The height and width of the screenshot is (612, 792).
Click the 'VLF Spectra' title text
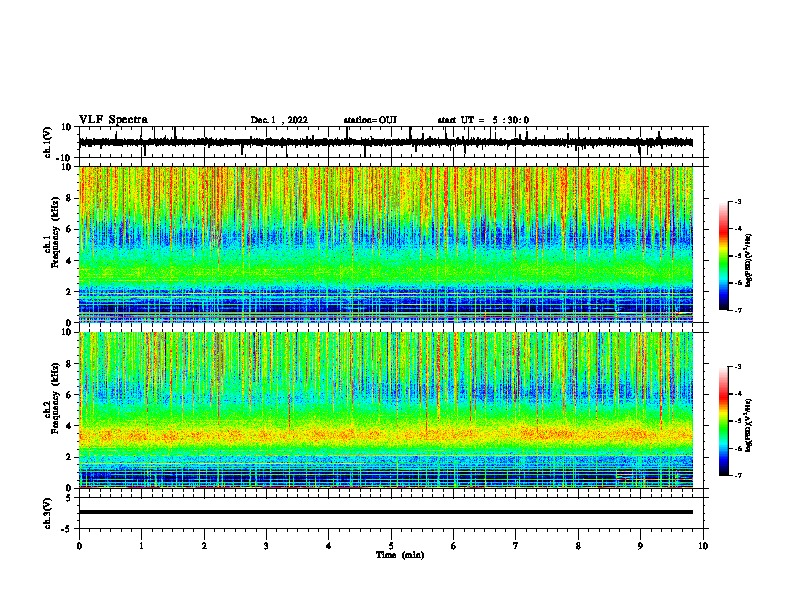pos(113,120)
